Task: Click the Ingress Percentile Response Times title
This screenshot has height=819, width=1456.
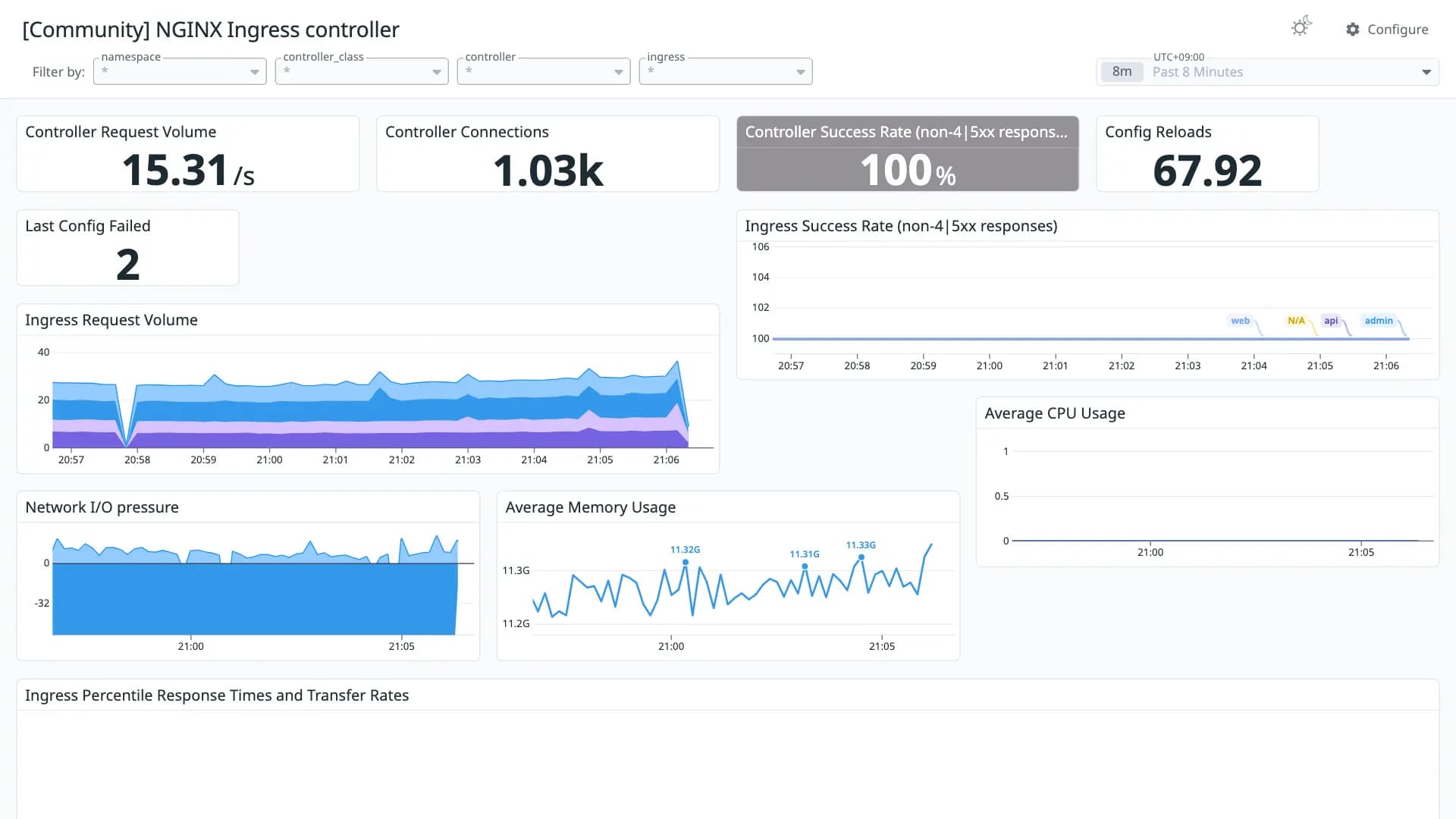Action: click(217, 695)
